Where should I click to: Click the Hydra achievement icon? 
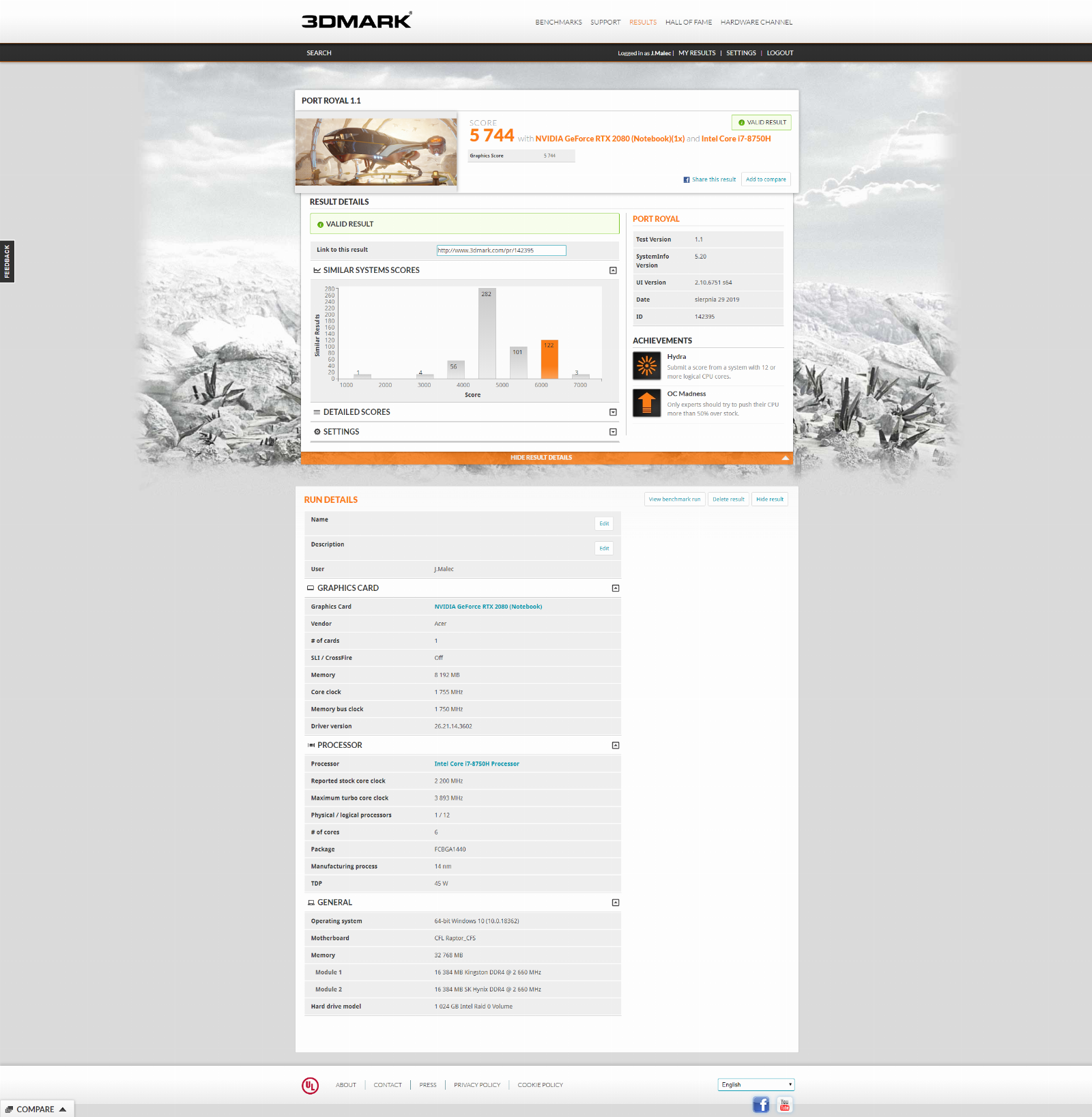pyautogui.click(x=647, y=366)
